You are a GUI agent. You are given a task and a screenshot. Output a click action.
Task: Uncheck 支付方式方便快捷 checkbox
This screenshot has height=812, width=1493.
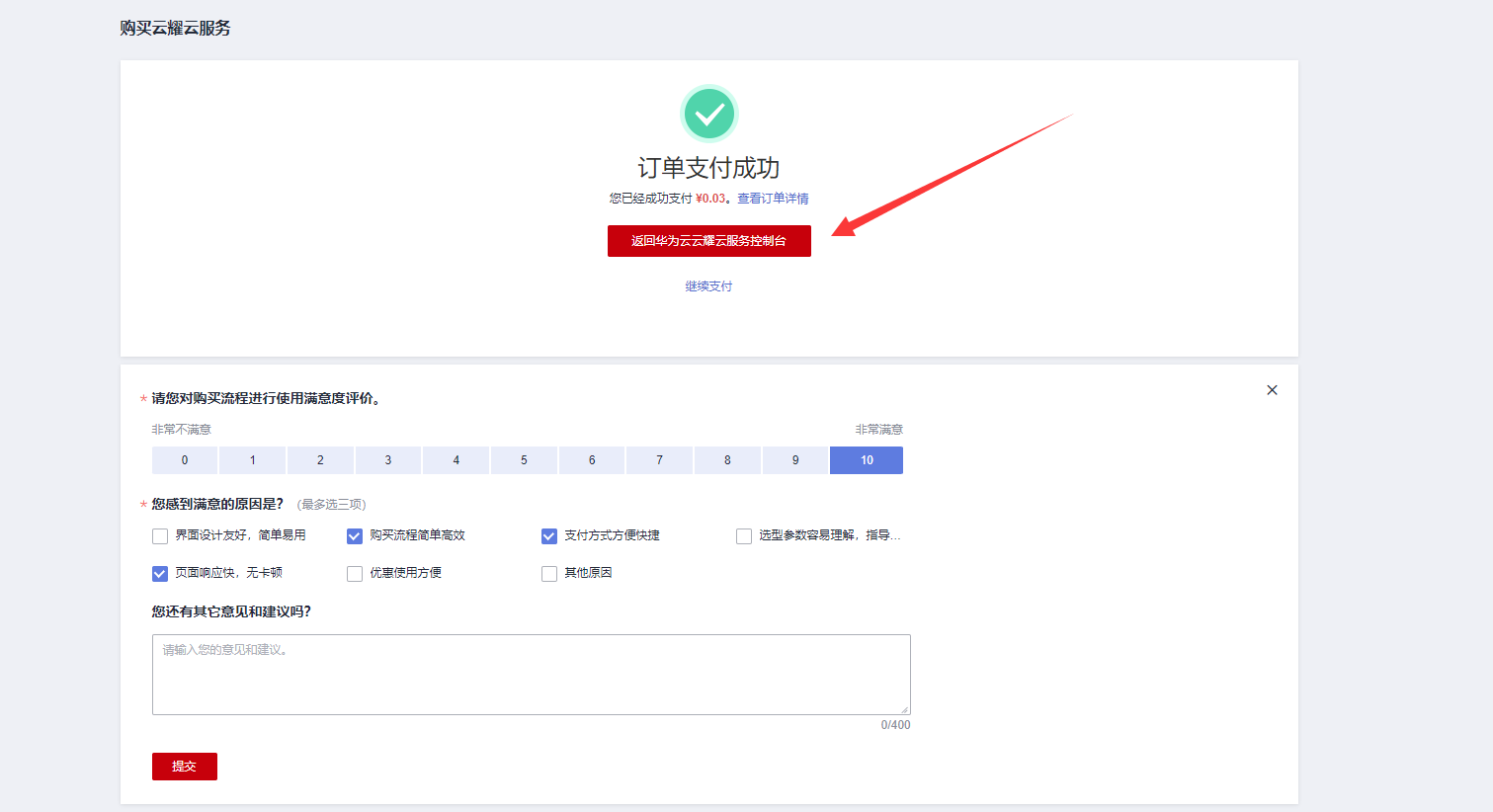[x=549, y=536]
